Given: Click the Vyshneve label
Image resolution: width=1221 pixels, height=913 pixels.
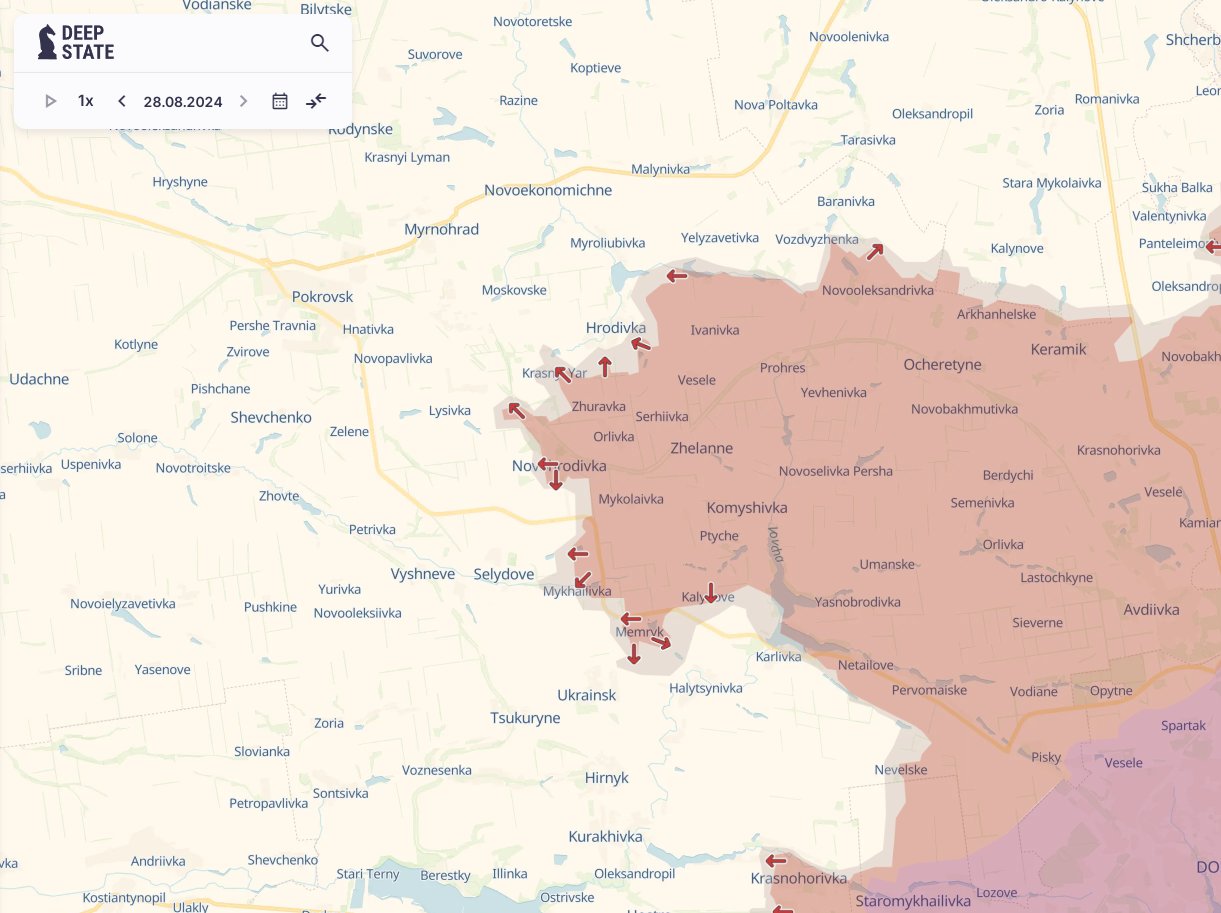Looking at the screenshot, I should [423, 574].
